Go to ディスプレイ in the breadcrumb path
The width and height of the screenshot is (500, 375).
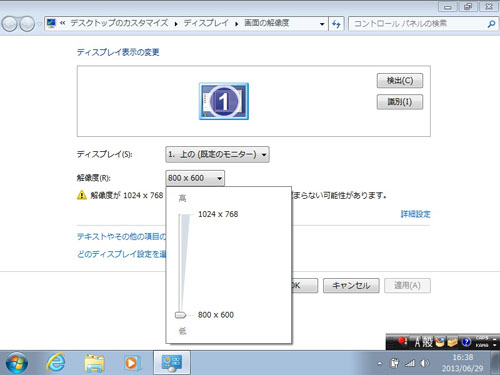coord(206,23)
